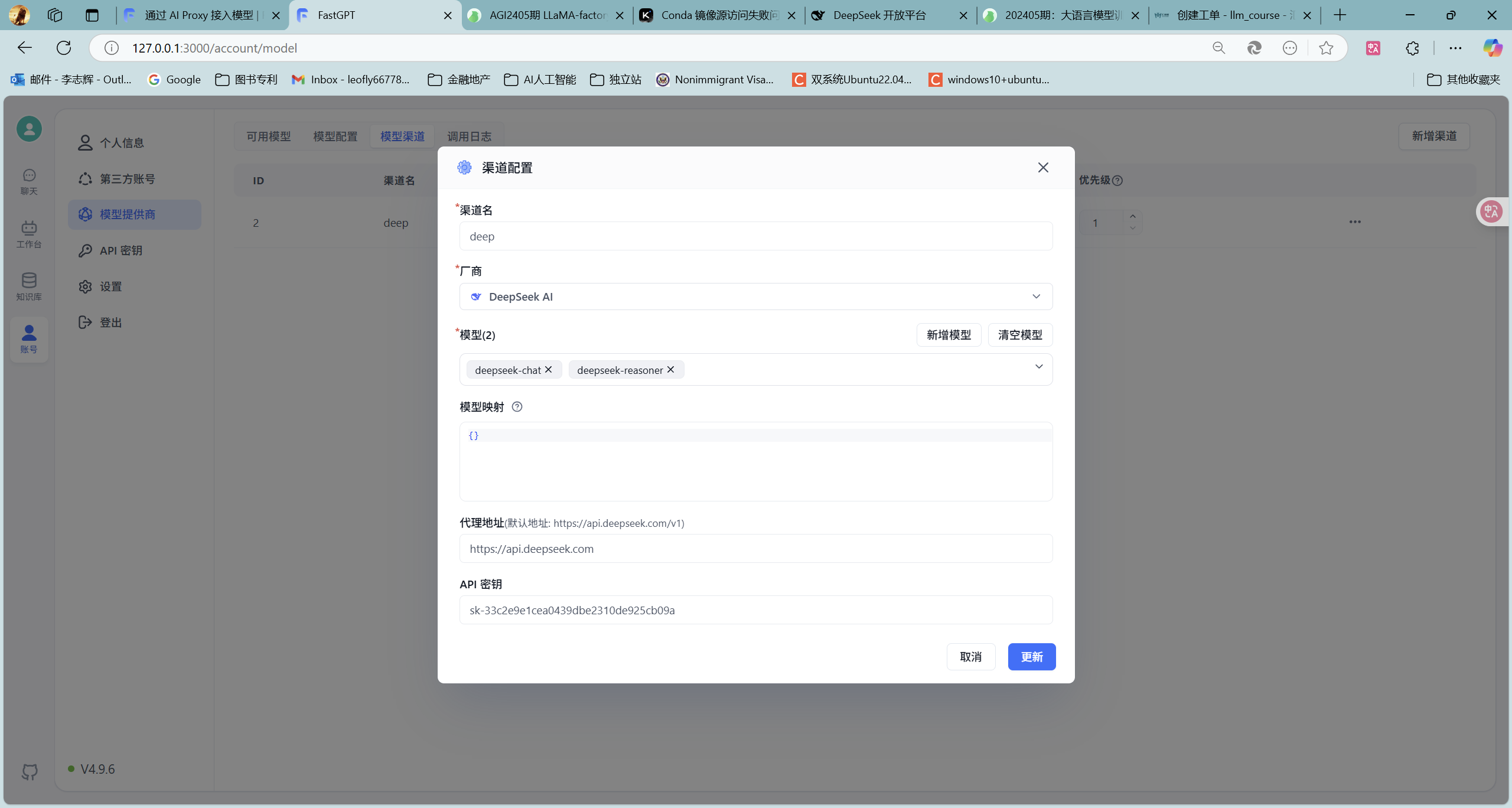The height and width of the screenshot is (808, 1512).
Task: Open the 工作台 workbench sidebar icon
Action: click(29, 234)
